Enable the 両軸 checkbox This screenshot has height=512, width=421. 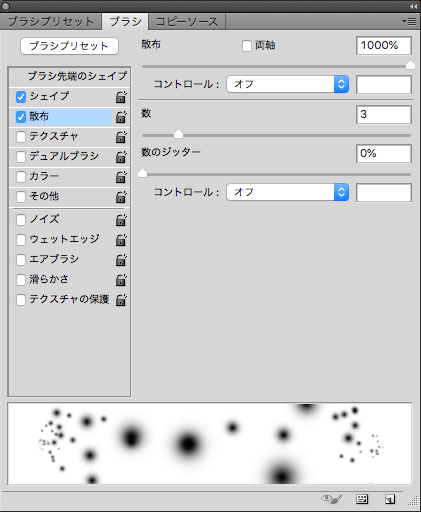click(247, 46)
